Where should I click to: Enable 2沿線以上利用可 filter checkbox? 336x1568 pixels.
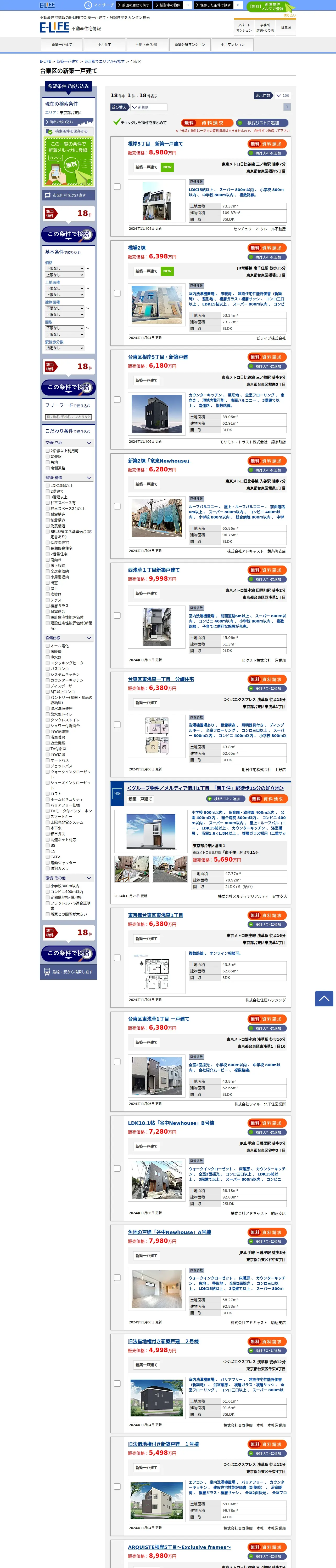[x=48, y=451]
